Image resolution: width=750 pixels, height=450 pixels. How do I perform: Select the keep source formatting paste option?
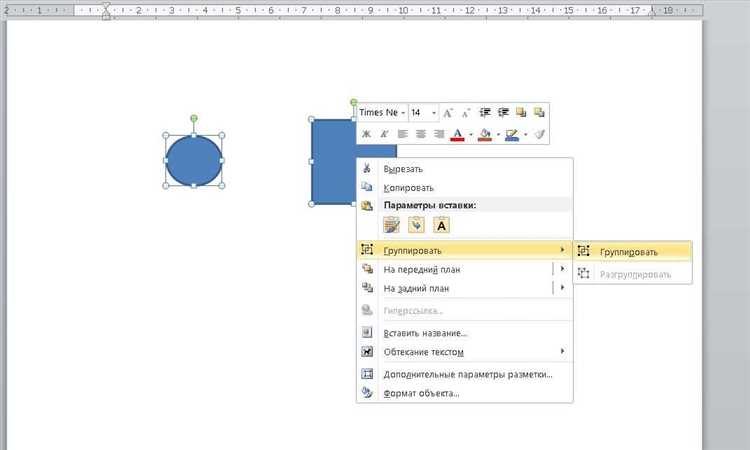391,225
